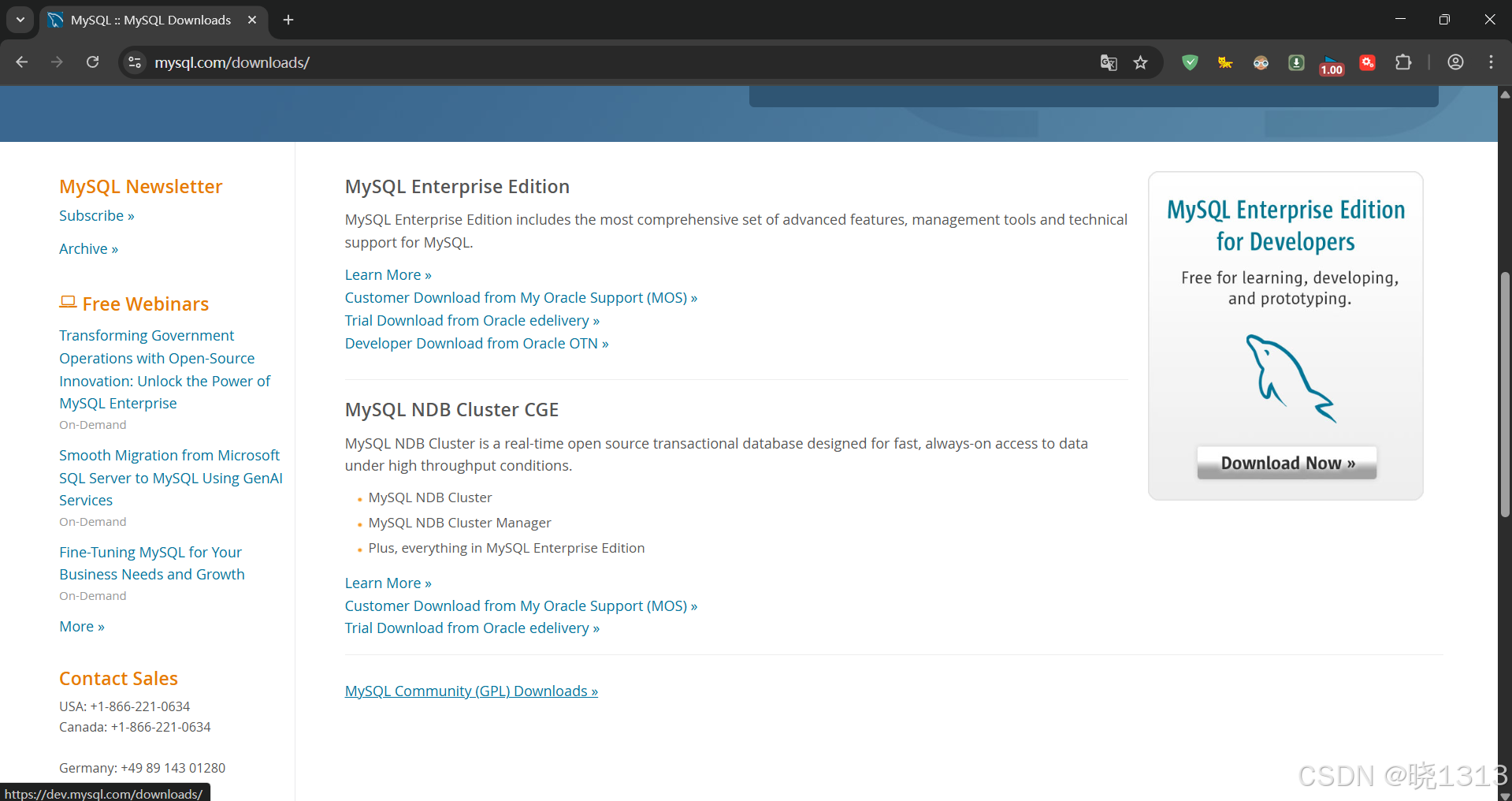
Task: Click the Free Webinars heading
Action: click(x=146, y=304)
